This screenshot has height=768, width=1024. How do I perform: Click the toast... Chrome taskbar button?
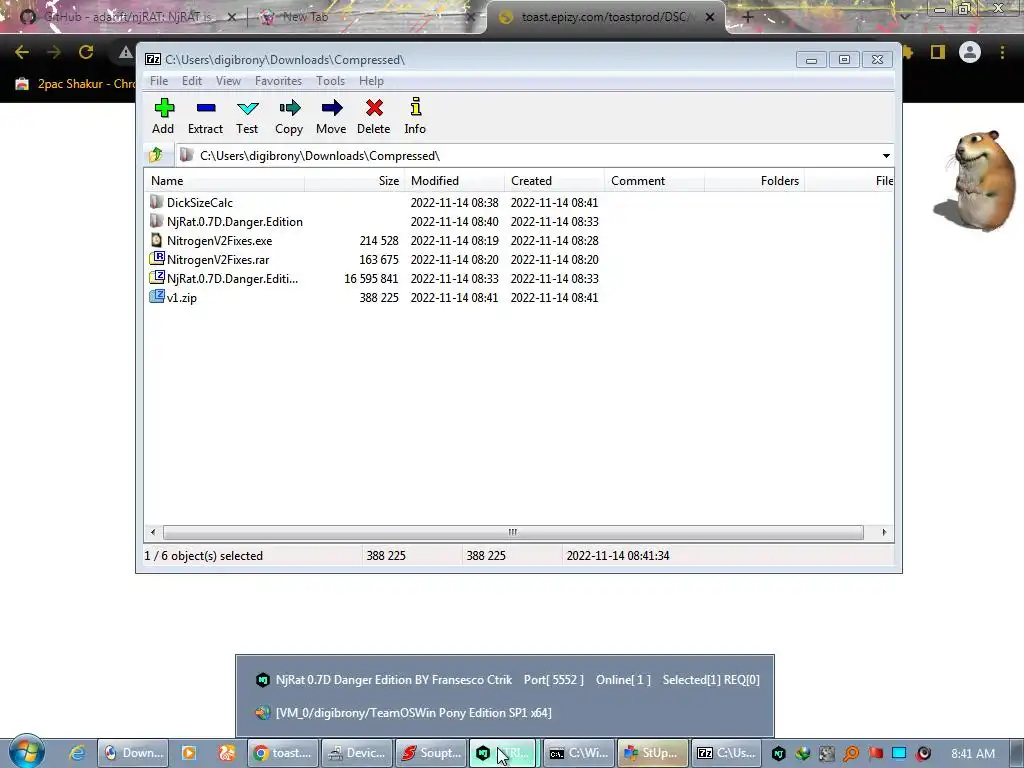(x=283, y=753)
